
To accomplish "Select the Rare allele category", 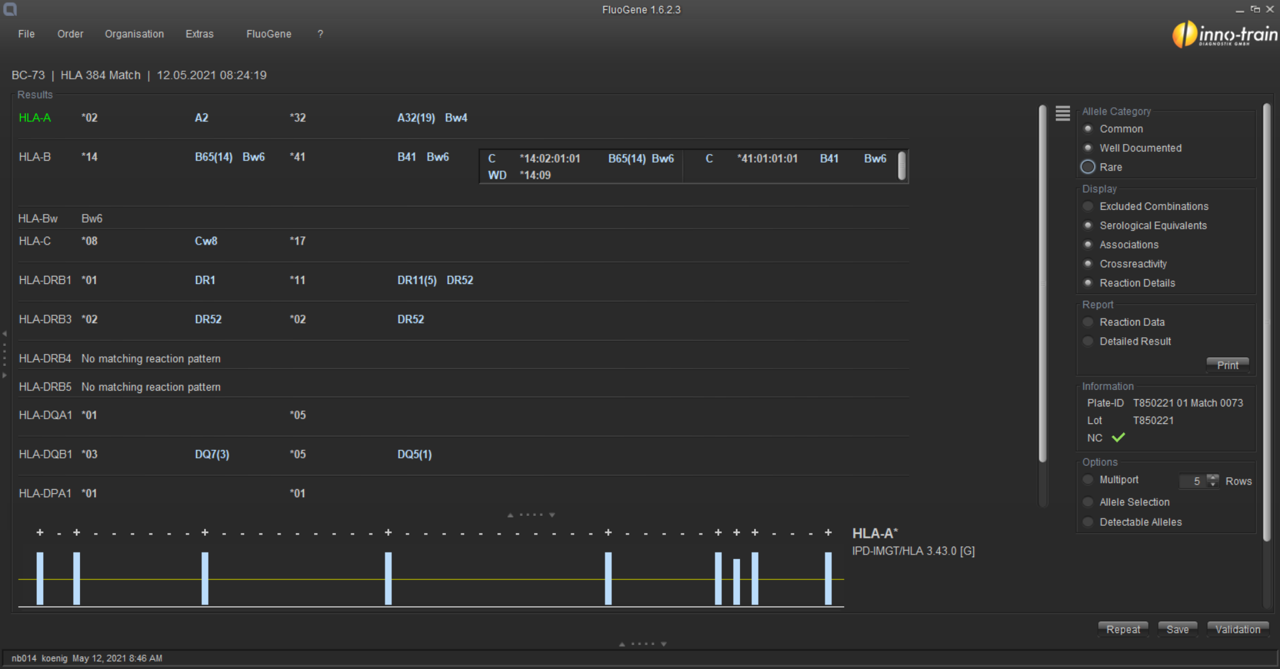I will pyautogui.click(x=1088, y=167).
